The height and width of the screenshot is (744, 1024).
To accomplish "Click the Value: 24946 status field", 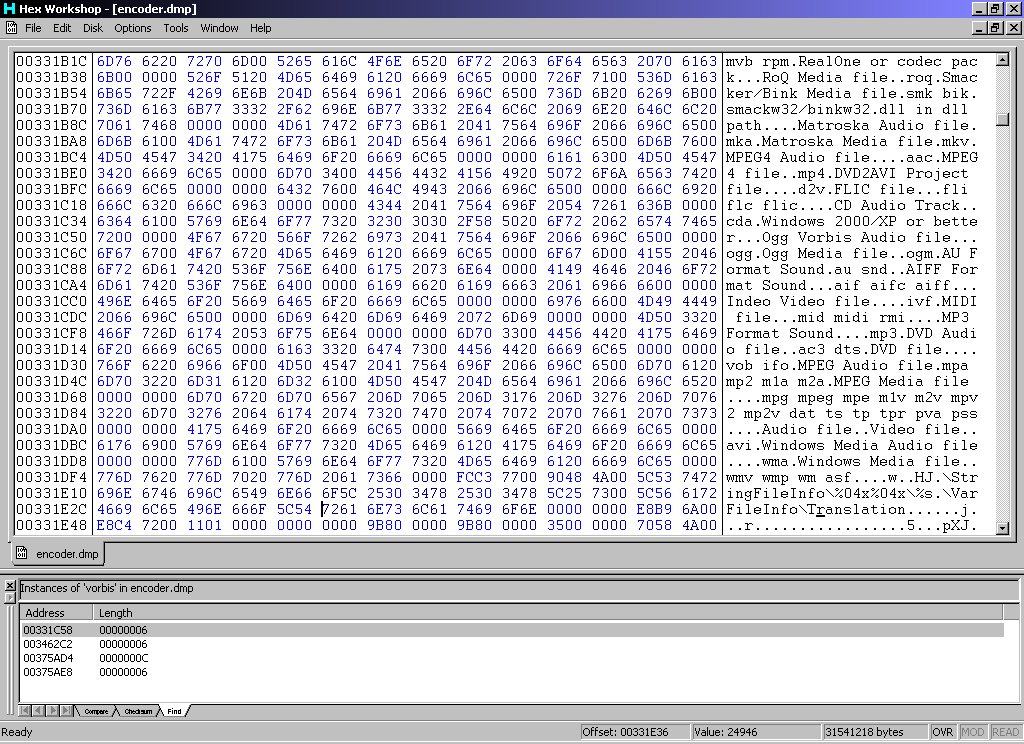I will point(756,732).
